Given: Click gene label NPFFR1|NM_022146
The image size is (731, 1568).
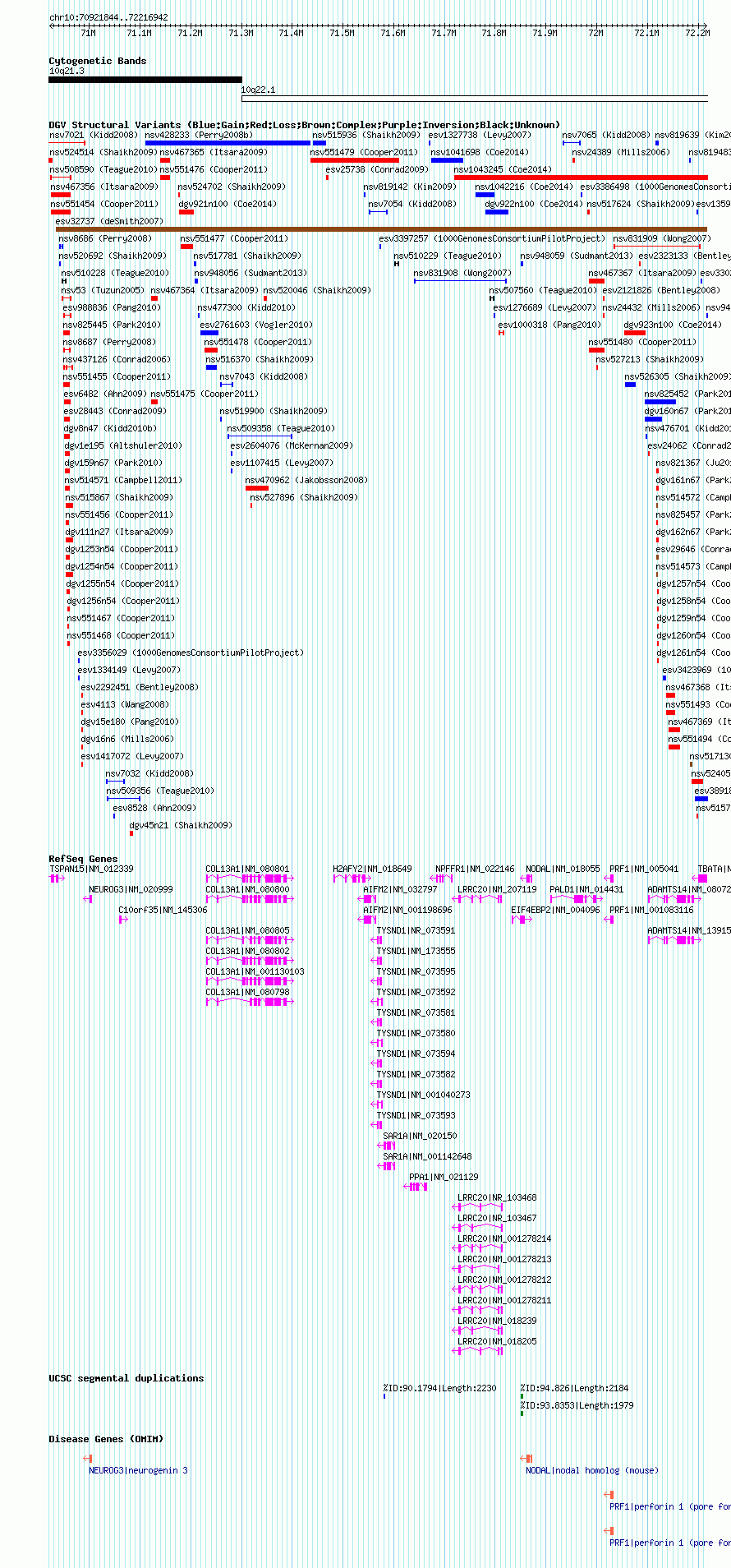Looking at the screenshot, I should click(x=475, y=869).
